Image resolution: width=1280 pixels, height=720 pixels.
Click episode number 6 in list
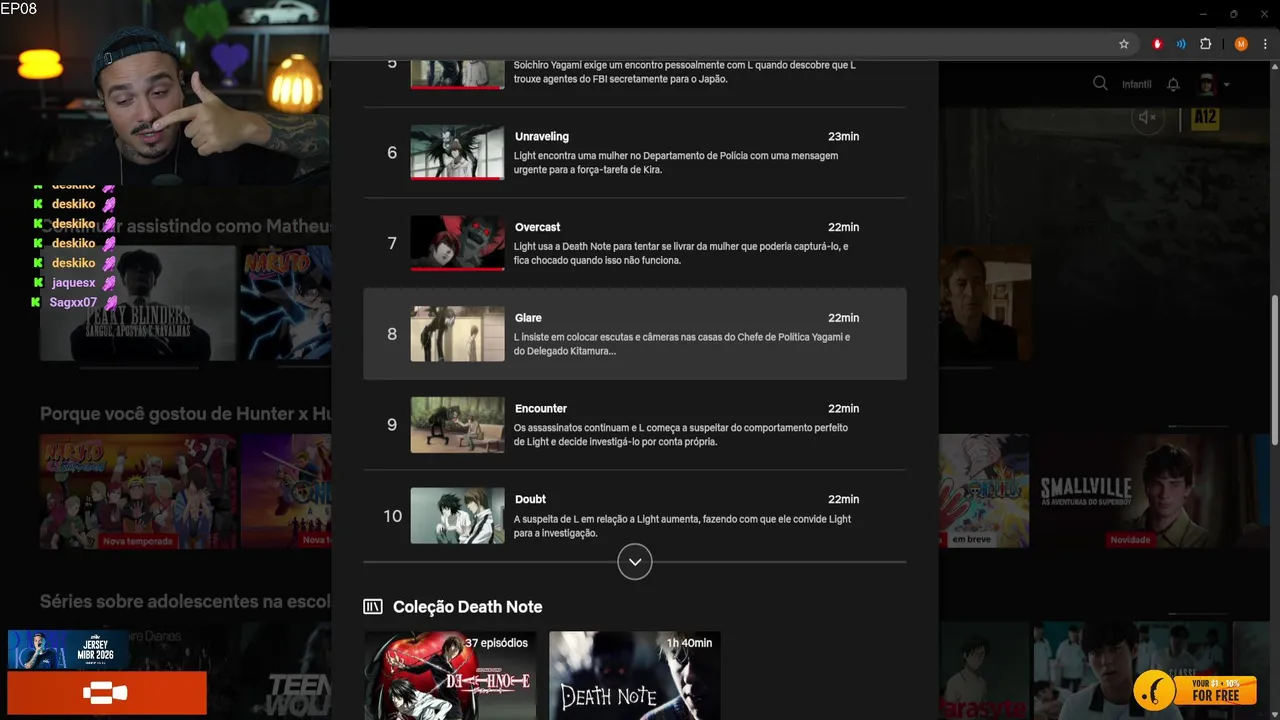[x=392, y=153]
